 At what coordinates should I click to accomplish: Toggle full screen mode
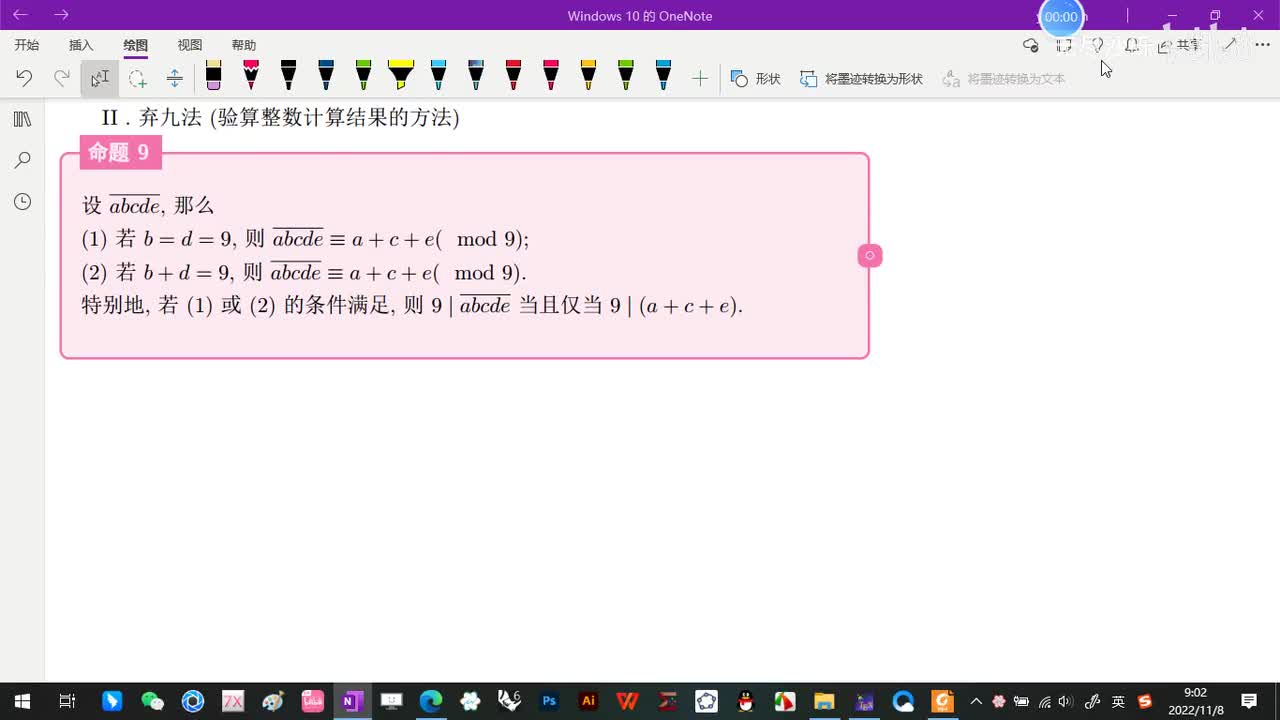pos(1064,45)
